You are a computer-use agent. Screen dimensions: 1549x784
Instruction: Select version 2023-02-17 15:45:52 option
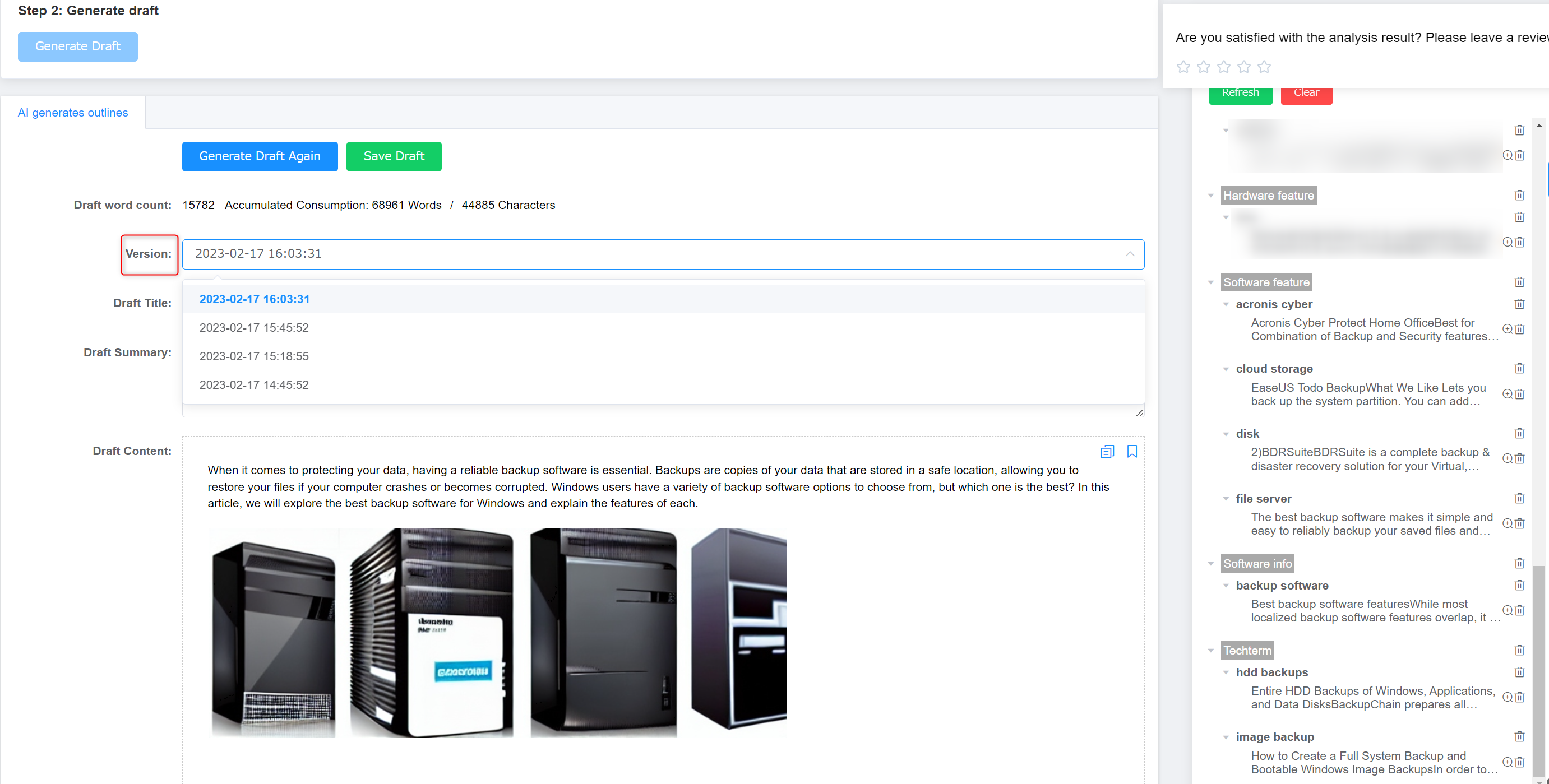663,328
